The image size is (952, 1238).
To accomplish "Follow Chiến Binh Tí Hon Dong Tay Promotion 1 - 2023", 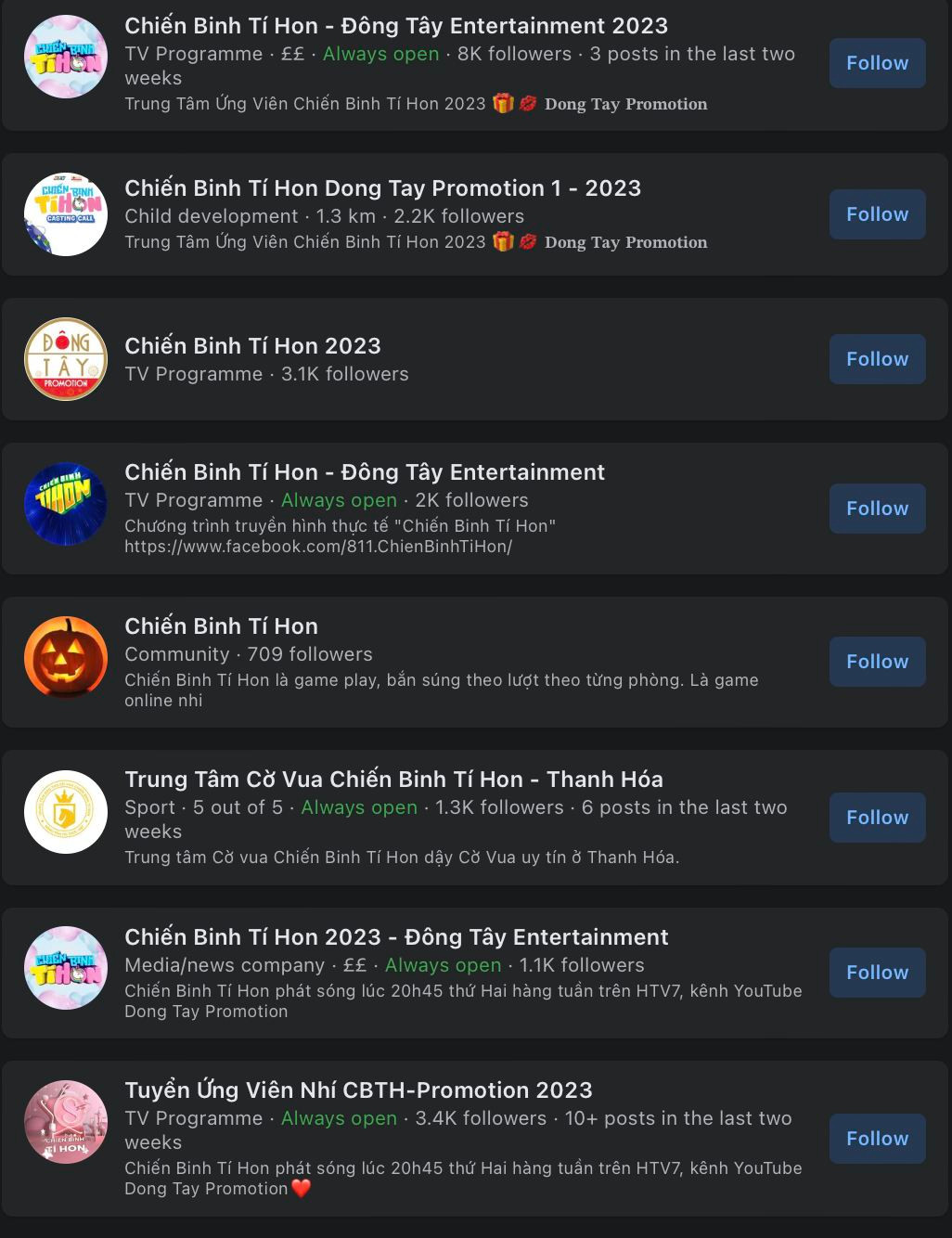I will click(x=878, y=214).
